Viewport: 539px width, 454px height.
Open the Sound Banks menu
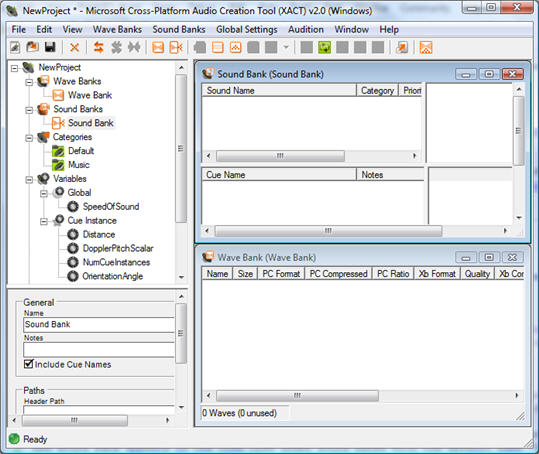click(x=179, y=30)
